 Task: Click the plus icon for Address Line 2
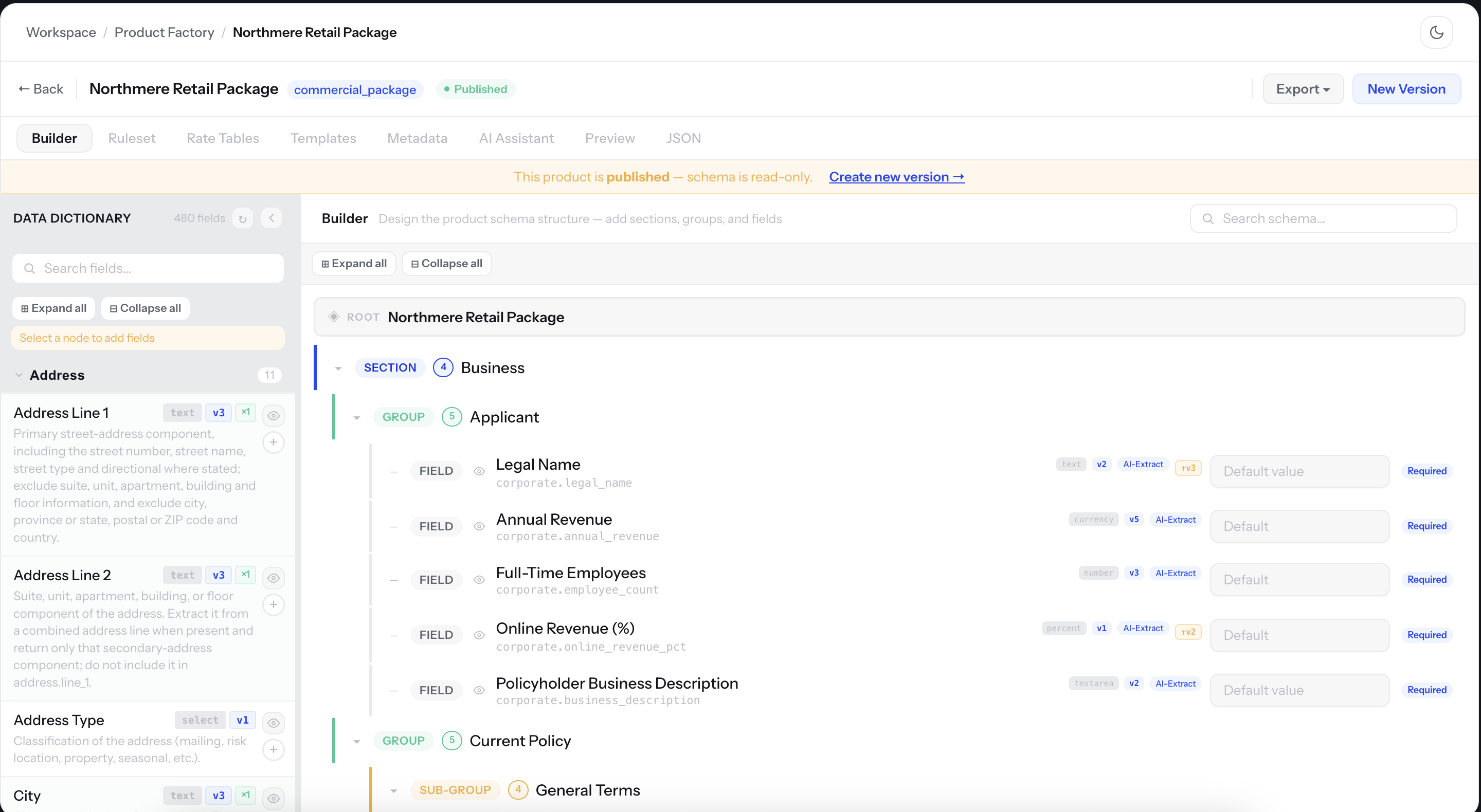point(274,604)
